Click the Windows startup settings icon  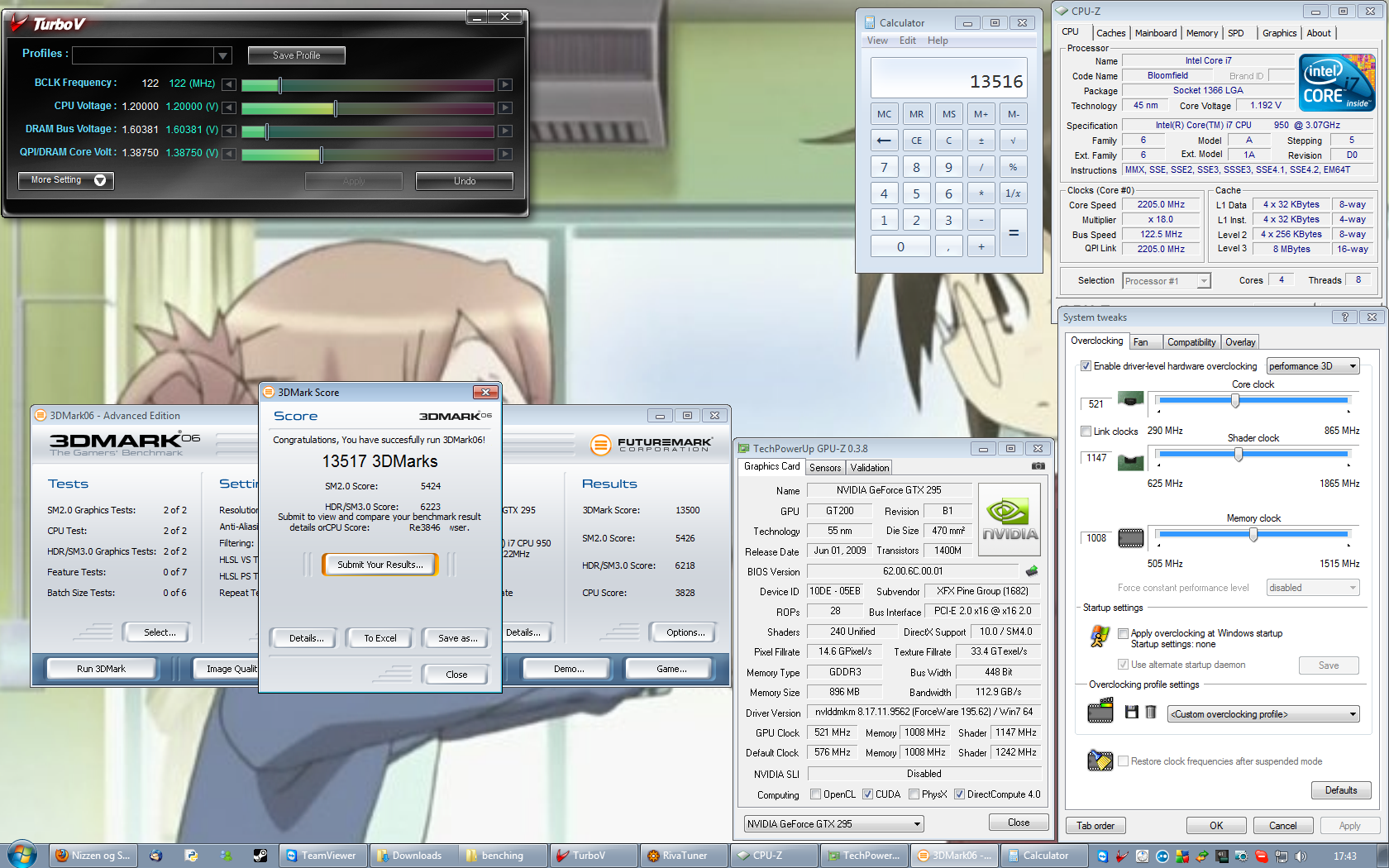point(1100,636)
